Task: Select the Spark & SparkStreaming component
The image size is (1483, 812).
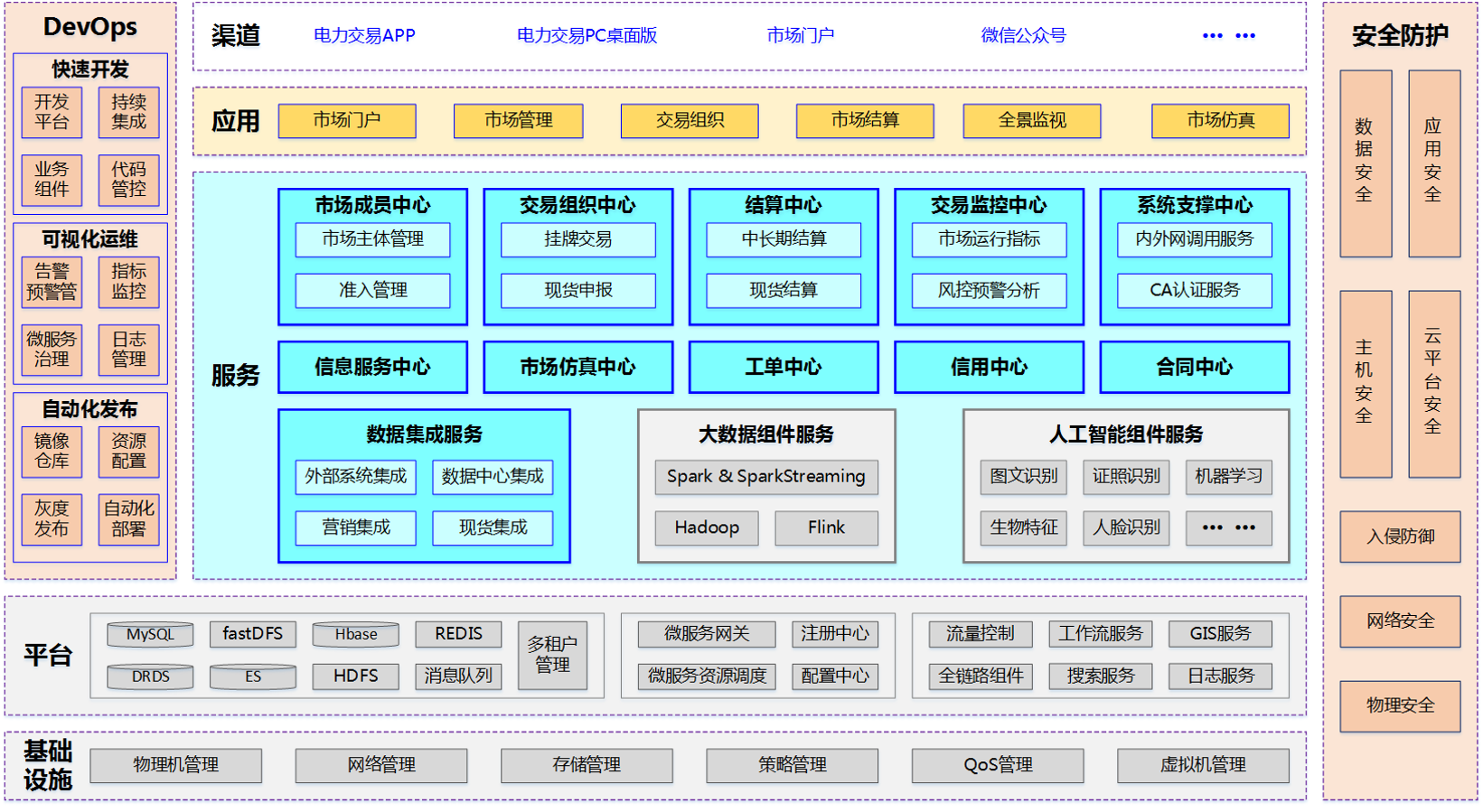Action: coord(765,476)
